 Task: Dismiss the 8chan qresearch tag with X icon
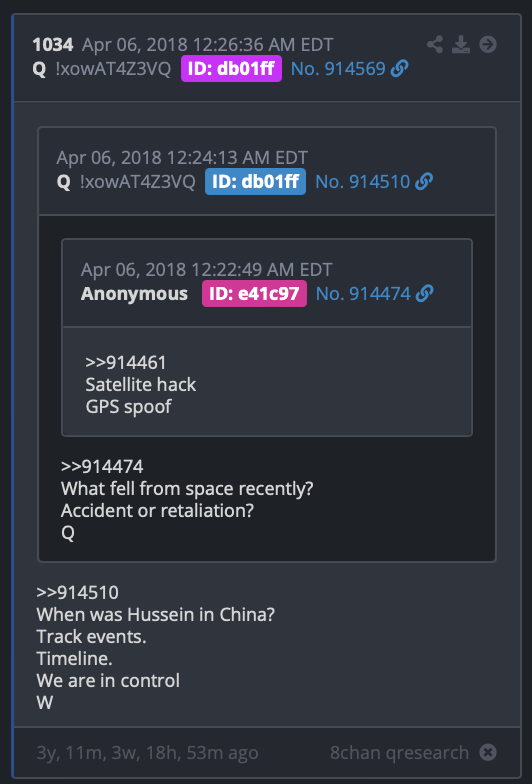[488, 752]
